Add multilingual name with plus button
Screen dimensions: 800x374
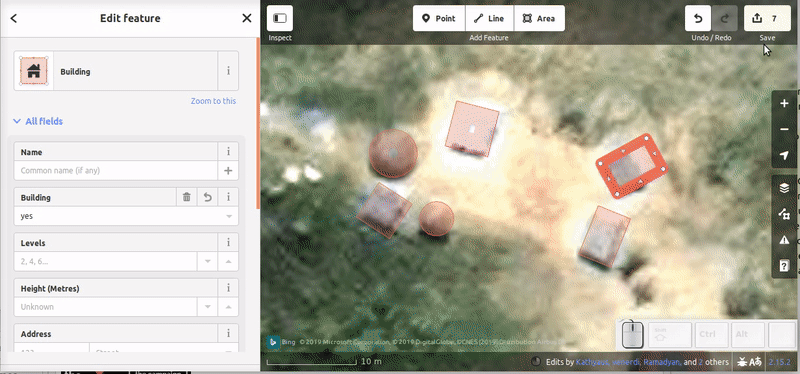pyautogui.click(x=228, y=170)
